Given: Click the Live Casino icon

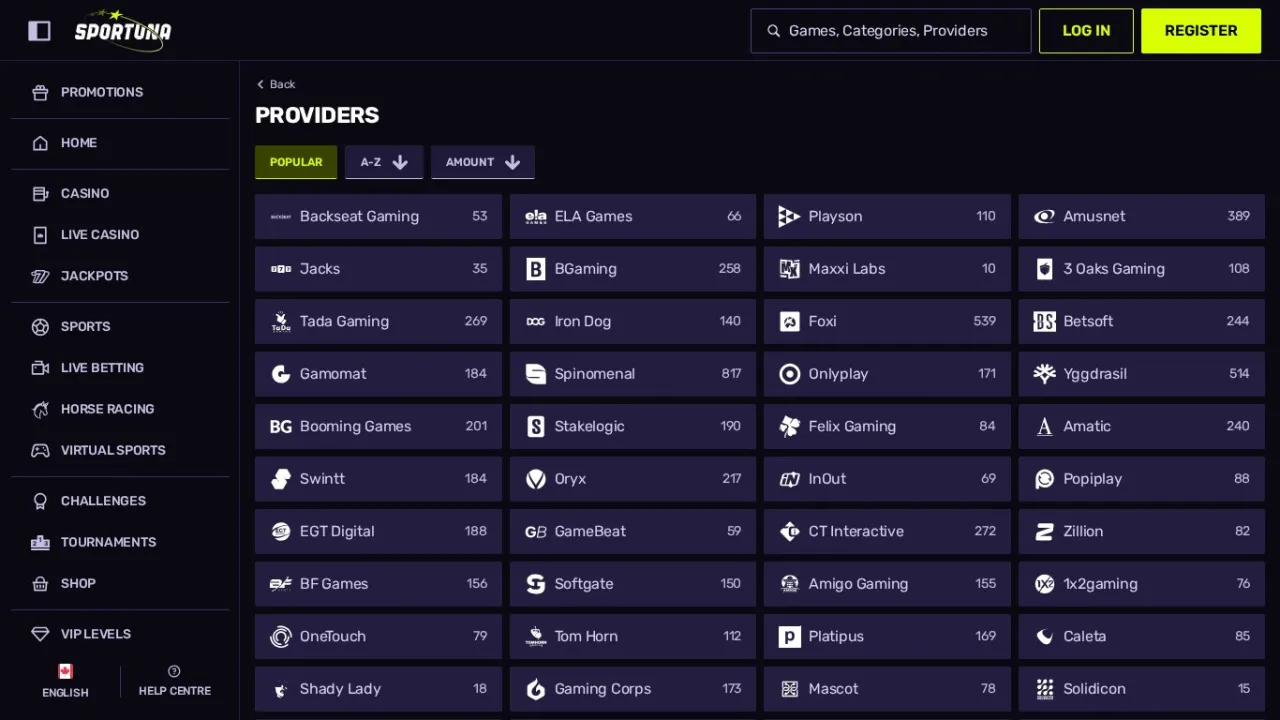Looking at the screenshot, I should pyautogui.click(x=40, y=235).
